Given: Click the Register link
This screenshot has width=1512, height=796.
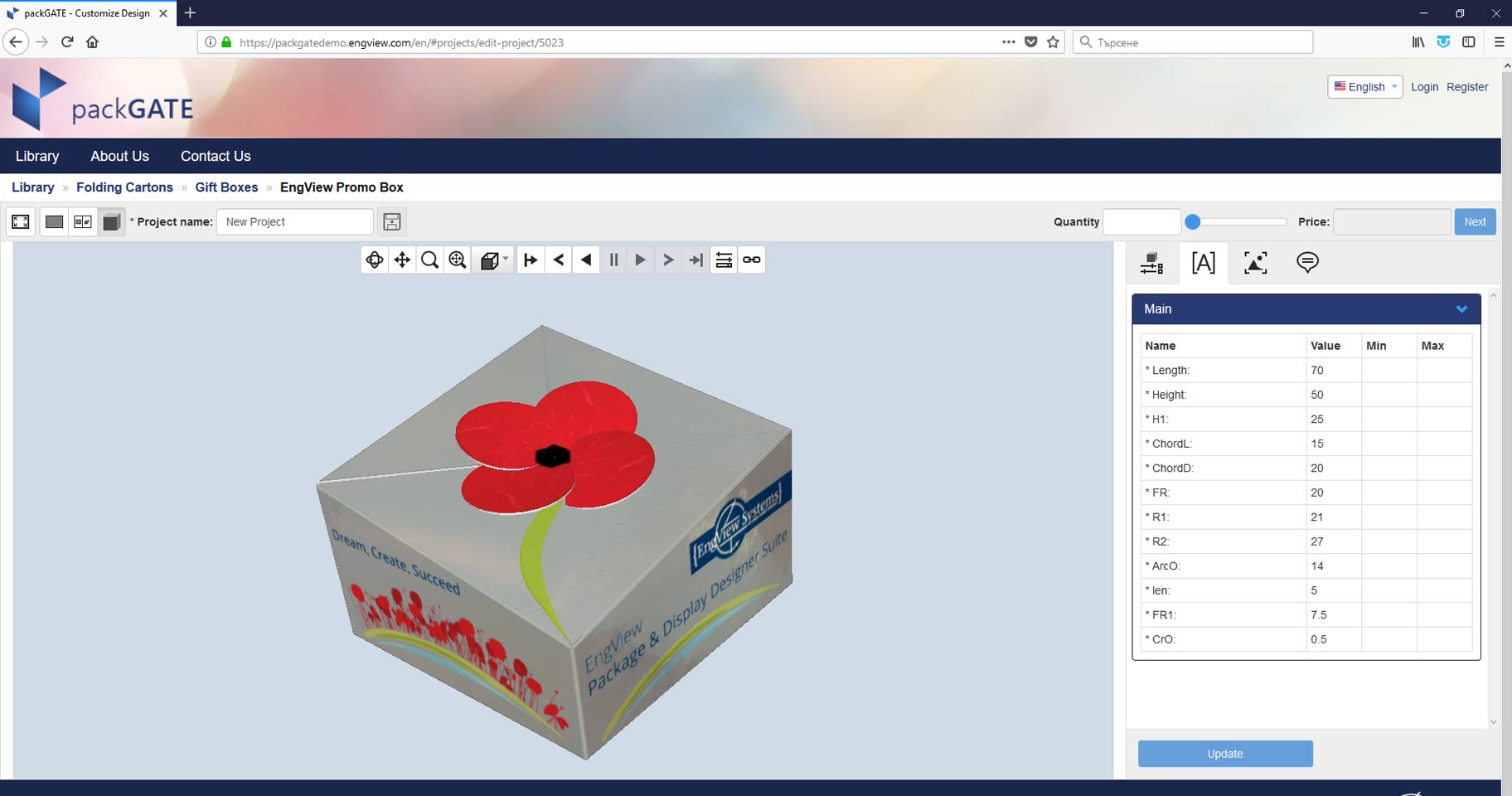Looking at the screenshot, I should click(1467, 87).
